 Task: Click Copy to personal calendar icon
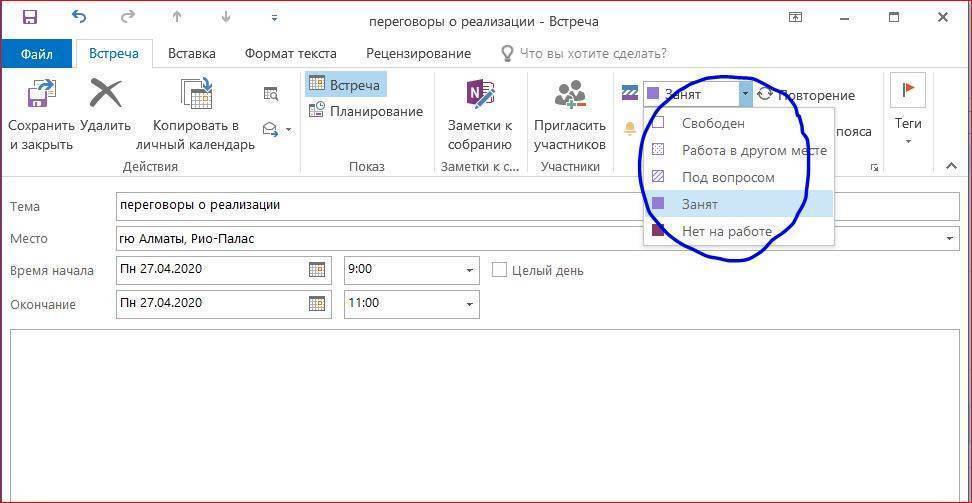(x=196, y=95)
